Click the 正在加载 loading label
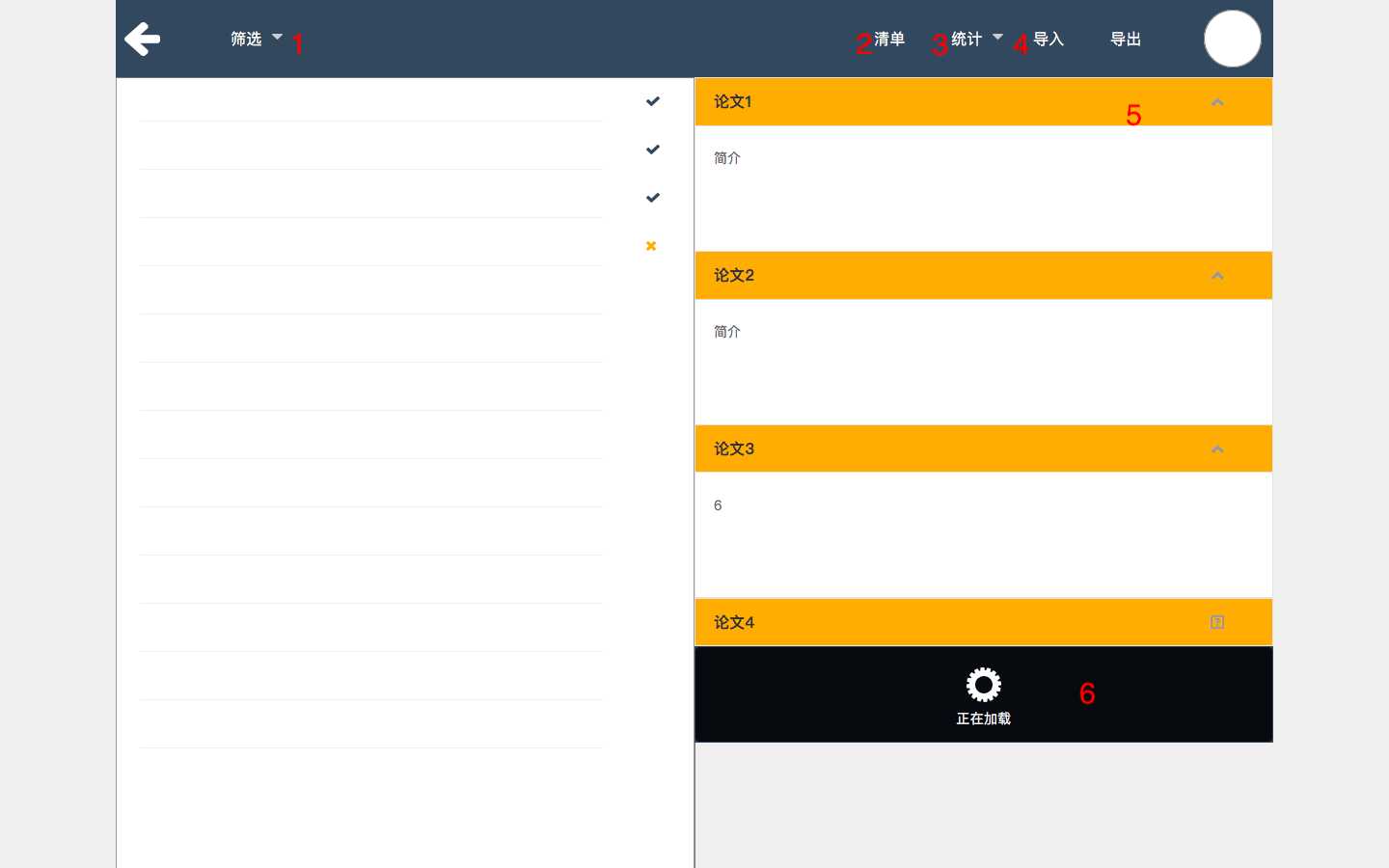1389x868 pixels. tap(984, 719)
